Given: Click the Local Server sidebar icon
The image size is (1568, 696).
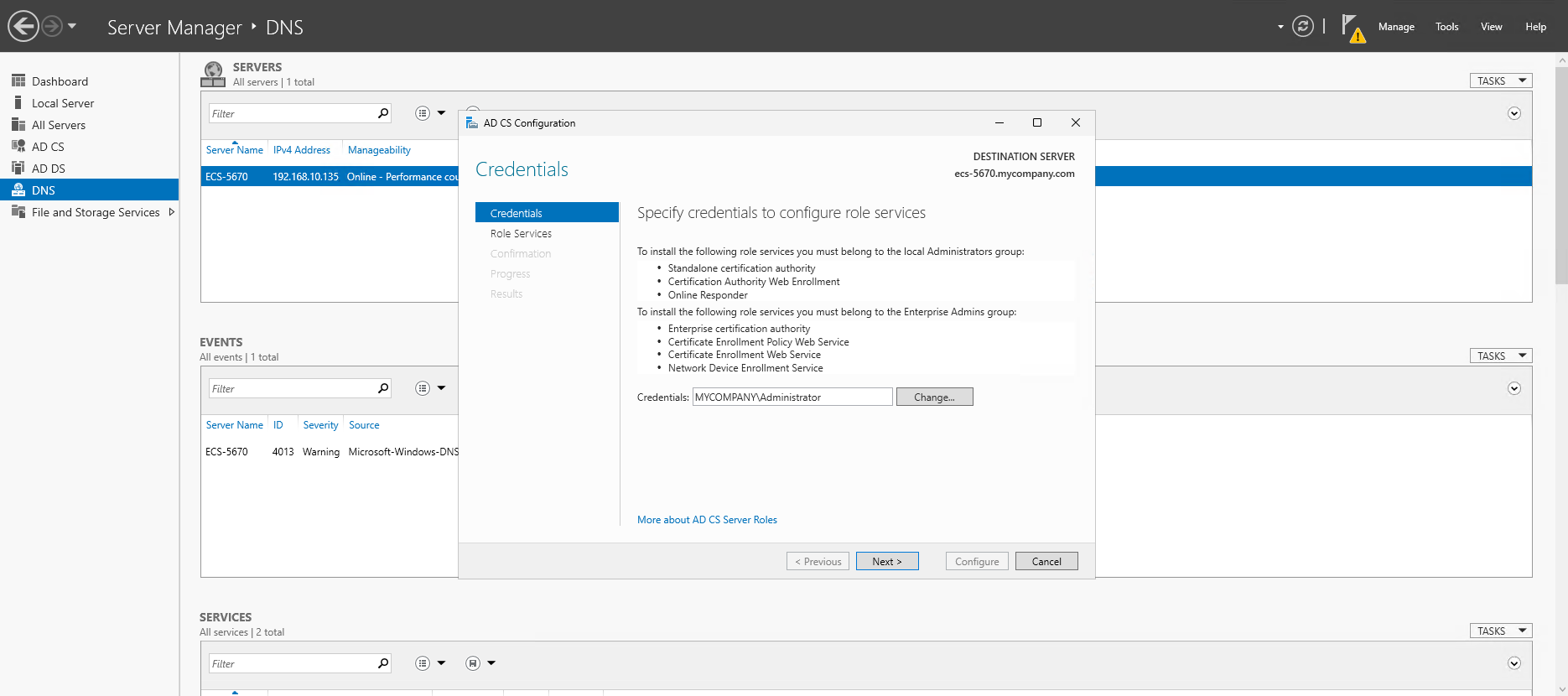Looking at the screenshot, I should pyautogui.click(x=18, y=102).
